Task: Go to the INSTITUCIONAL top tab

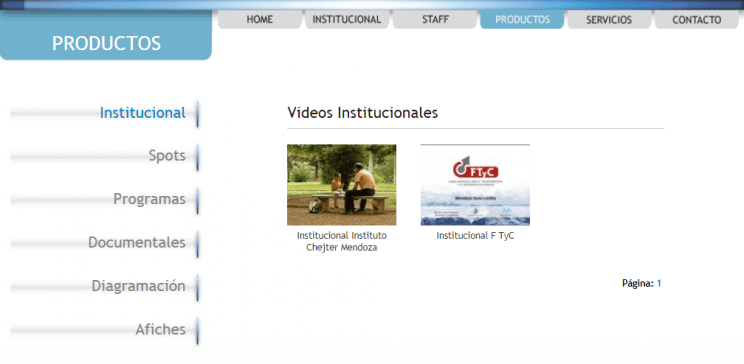Action: (347, 19)
